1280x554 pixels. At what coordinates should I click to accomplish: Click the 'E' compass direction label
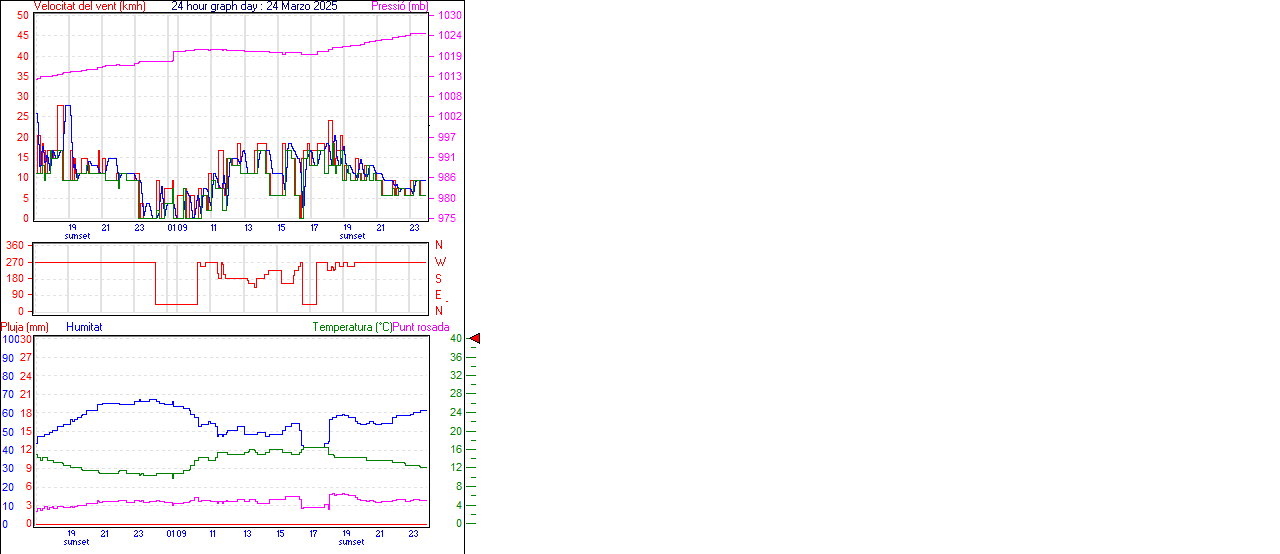pos(439,295)
